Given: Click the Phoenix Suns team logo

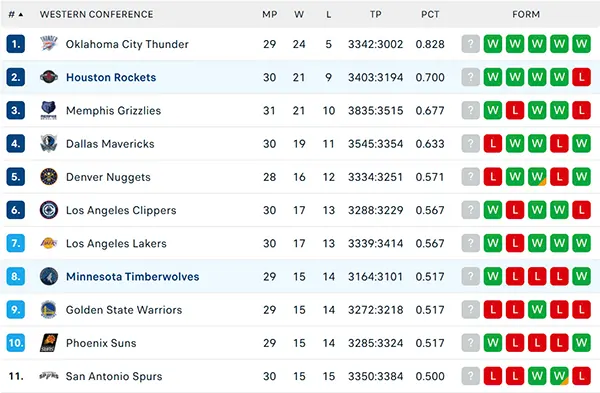Looking at the screenshot, I should (x=49, y=343).
